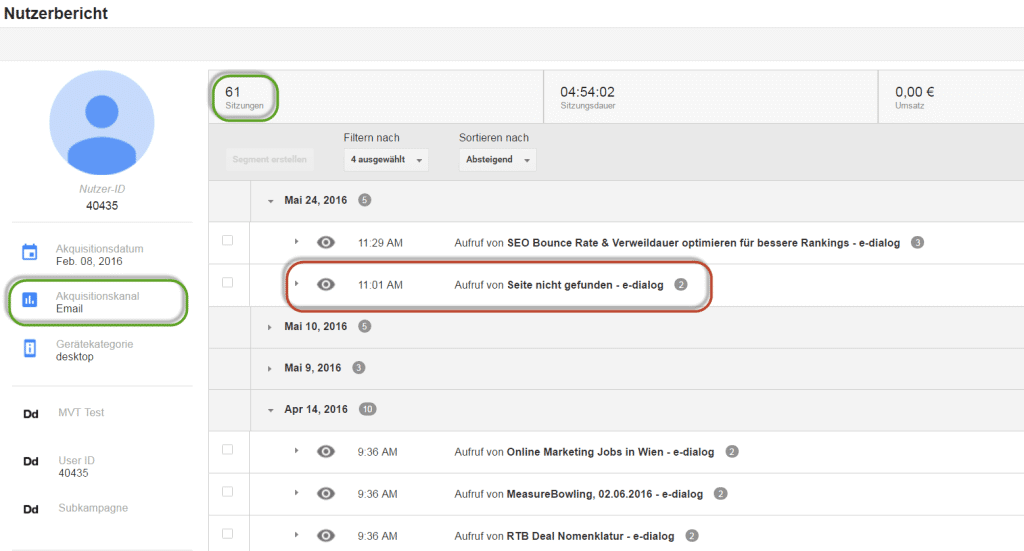
Task: Expand RTB Deal Nomenklatur session details arrow
Action: [296, 535]
